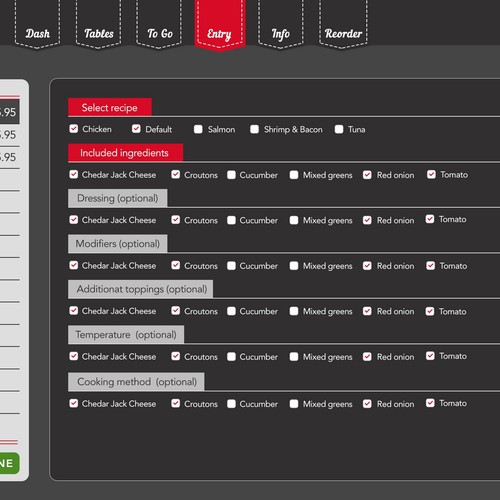This screenshot has height=500, width=500.
Task: Uncheck Croutons under Modifiers section
Action: point(176,265)
